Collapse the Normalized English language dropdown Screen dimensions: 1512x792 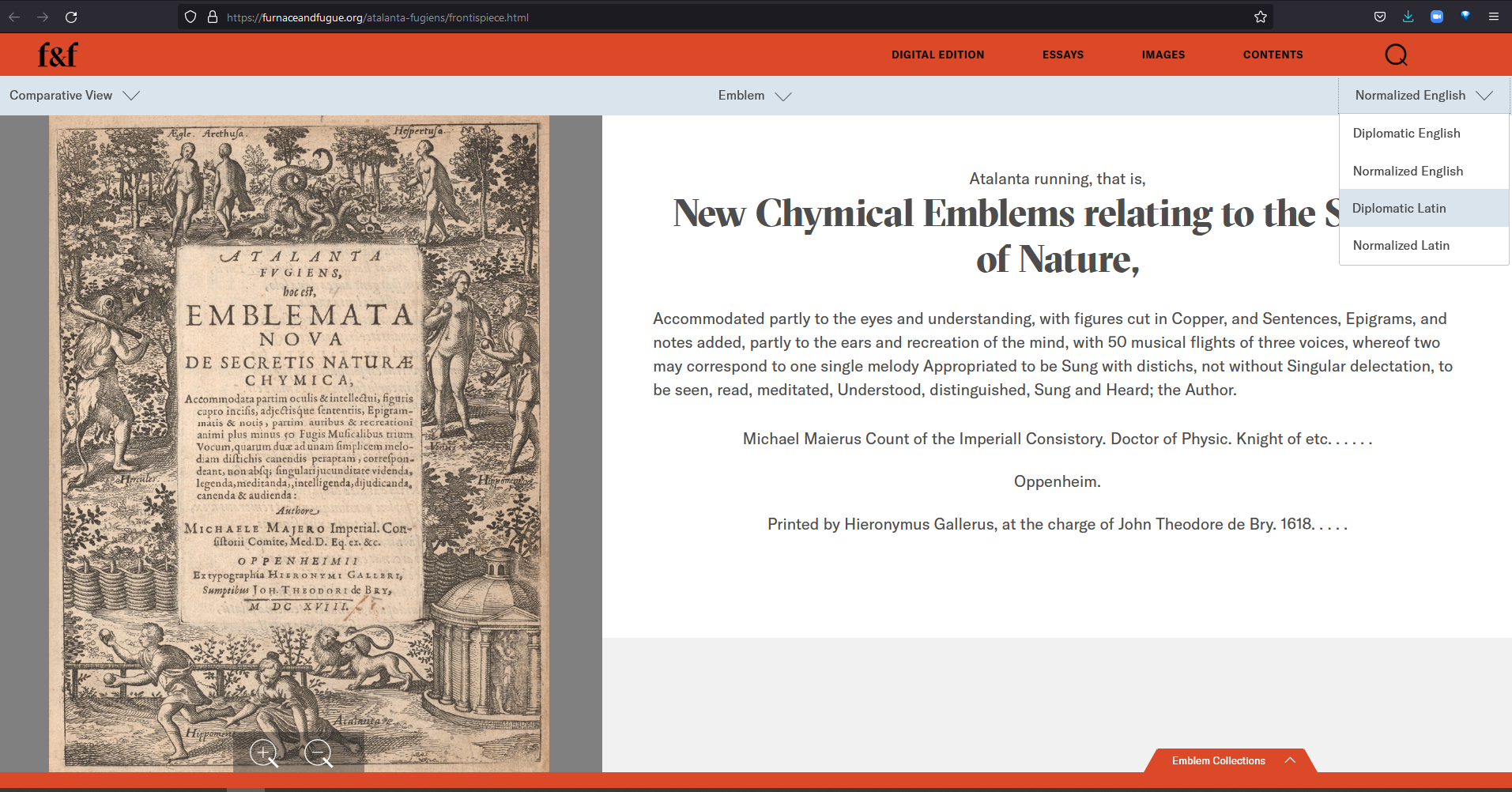[x=1423, y=96]
